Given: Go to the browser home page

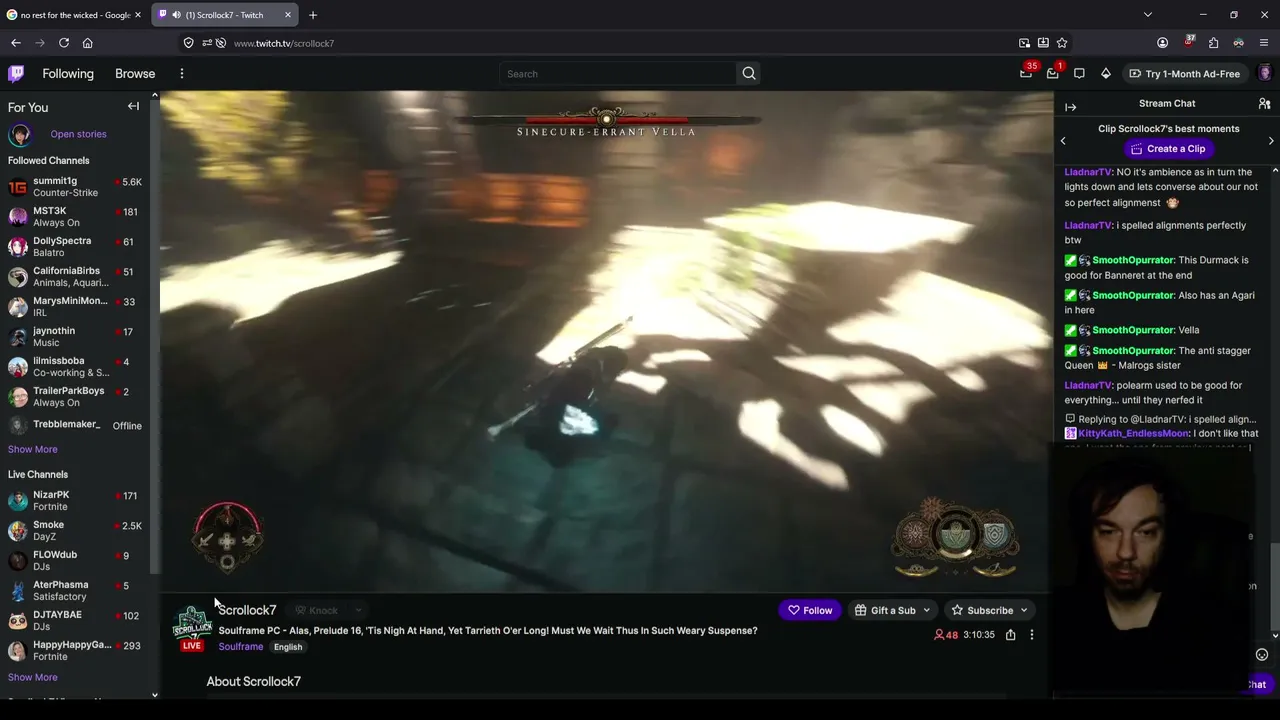Looking at the screenshot, I should (x=88, y=43).
